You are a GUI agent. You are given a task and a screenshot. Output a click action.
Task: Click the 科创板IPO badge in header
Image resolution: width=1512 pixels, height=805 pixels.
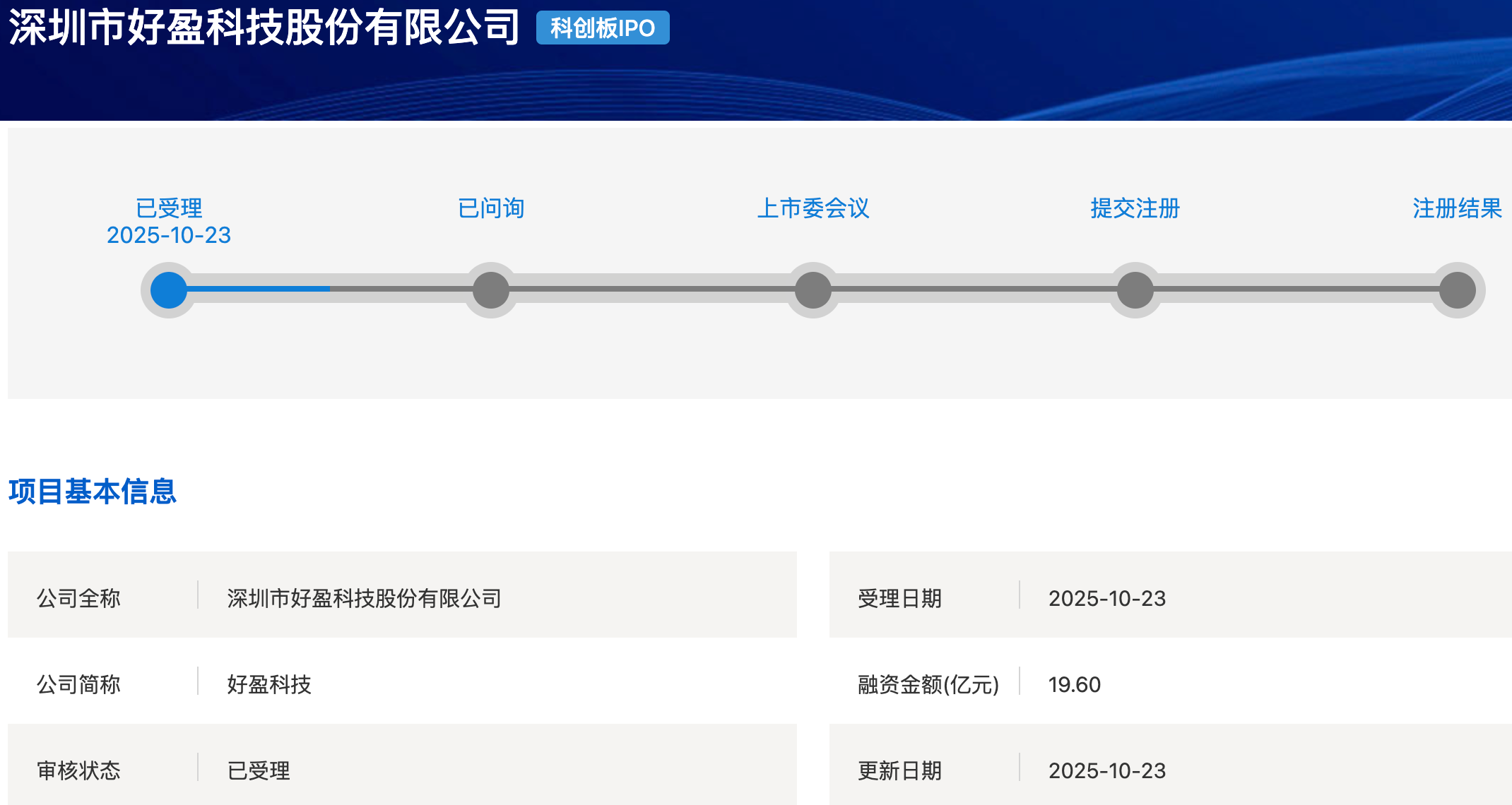pos(603,28)
